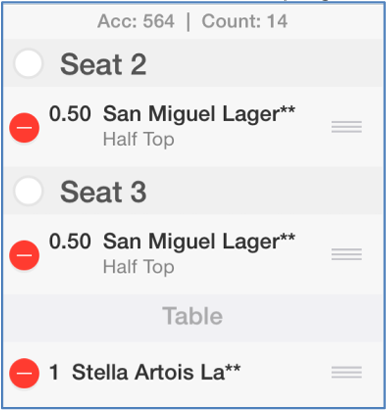386x412 pixels.
Task: Select the Seat 2 radio circle
Action: [28, 63]
